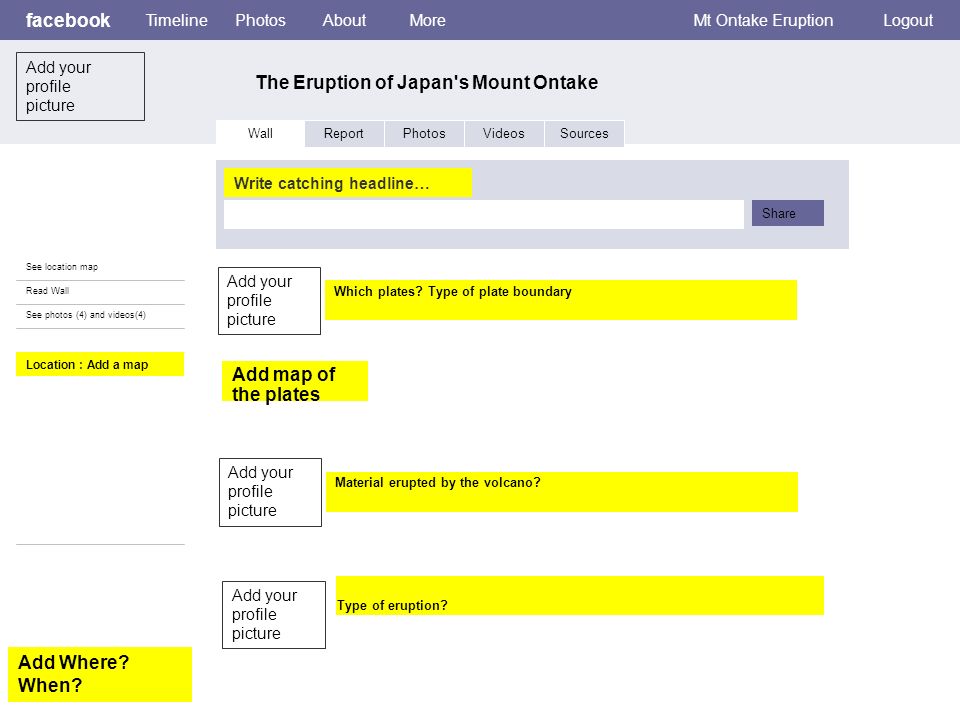
Task: Switch to the Report tab
Action: tap(343, 133)
